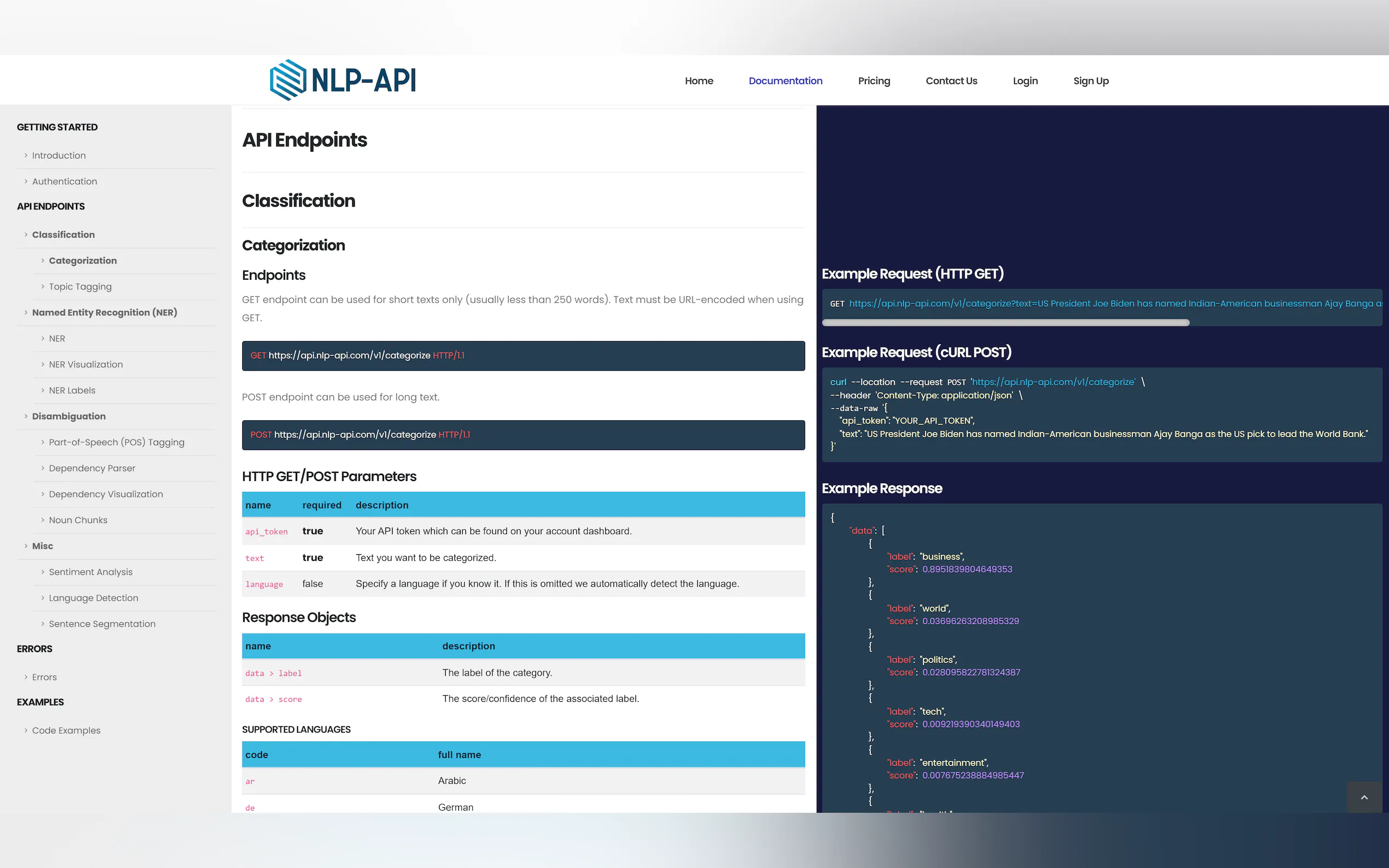Select Sentiment Analysis in the sidebar
The height and width of the screenshot is (868, 1389).
tap(90, 572)
